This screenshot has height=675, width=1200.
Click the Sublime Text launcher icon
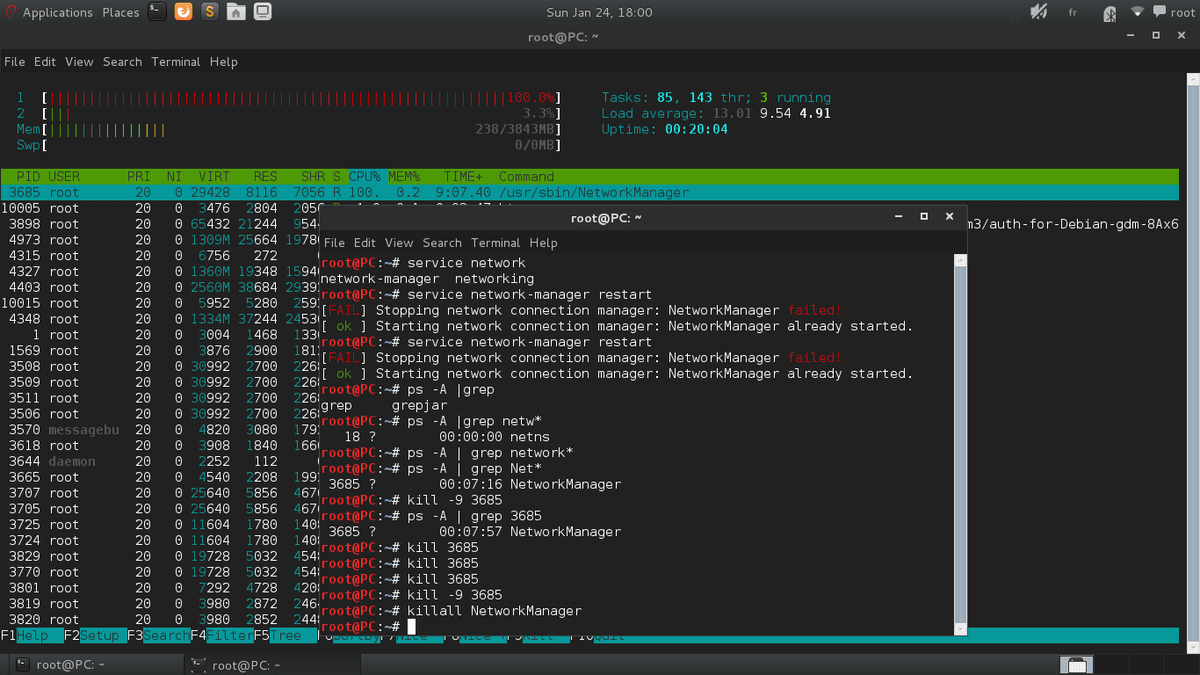click(x=209, y=12)
